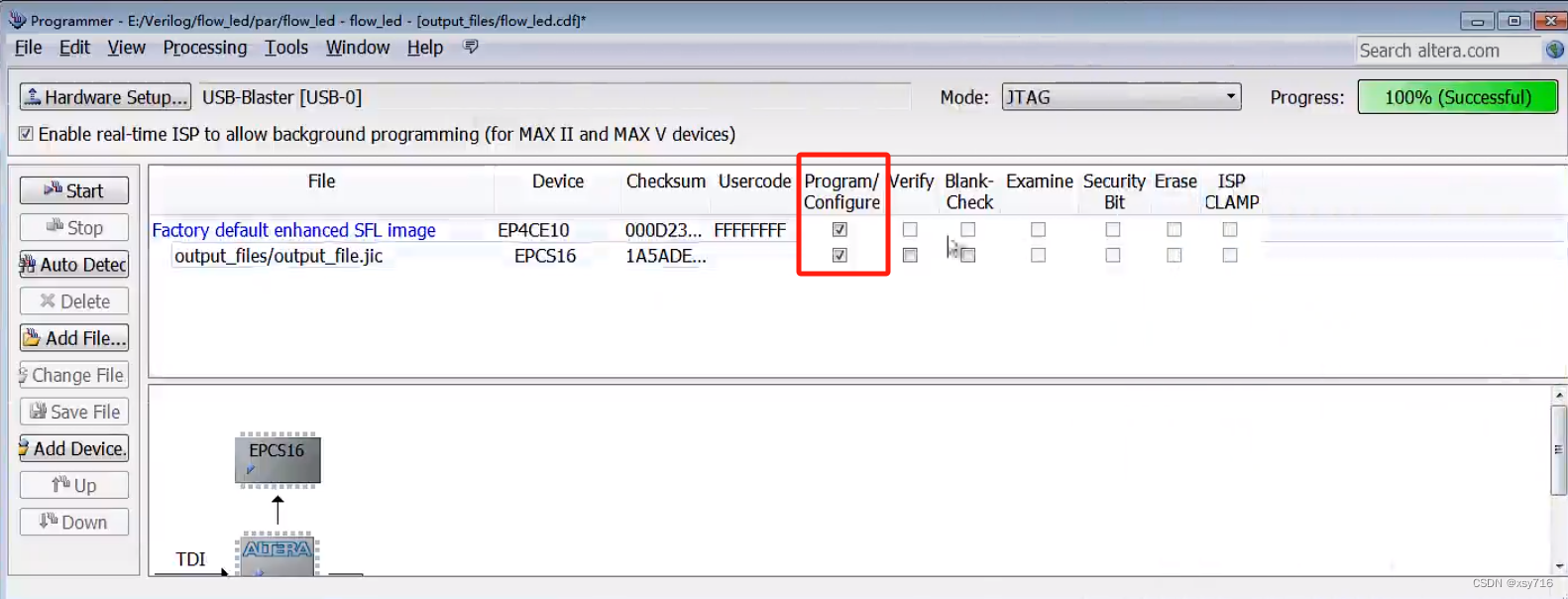This screenshot has height=599, width=1568.
Task: Click the globe icon by the search box
Action: (1555, 50)
